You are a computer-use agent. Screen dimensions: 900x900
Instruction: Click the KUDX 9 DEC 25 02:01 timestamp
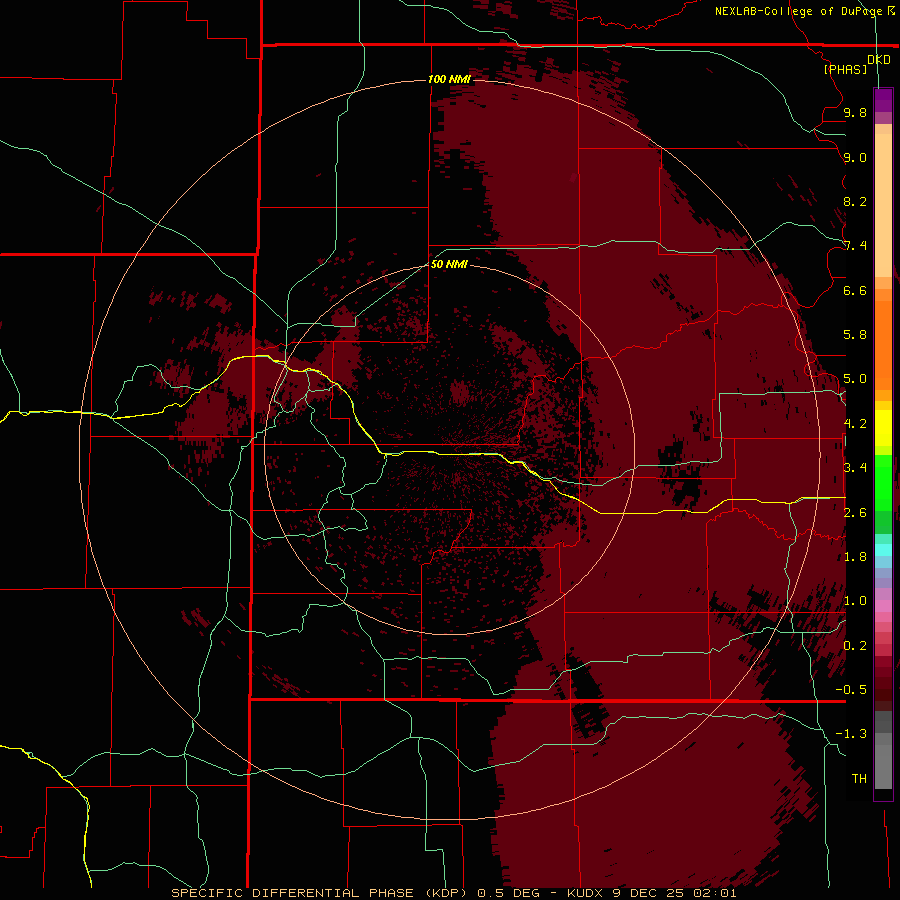[651, 893]
